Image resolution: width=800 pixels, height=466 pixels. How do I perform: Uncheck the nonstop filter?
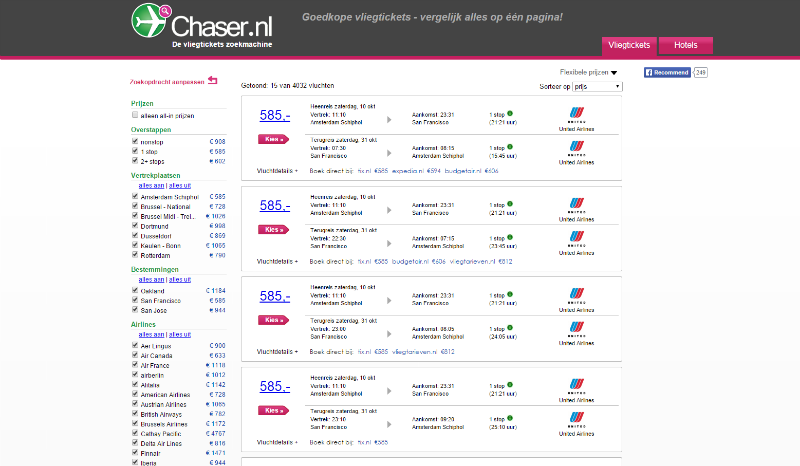(x=135, y=142)
